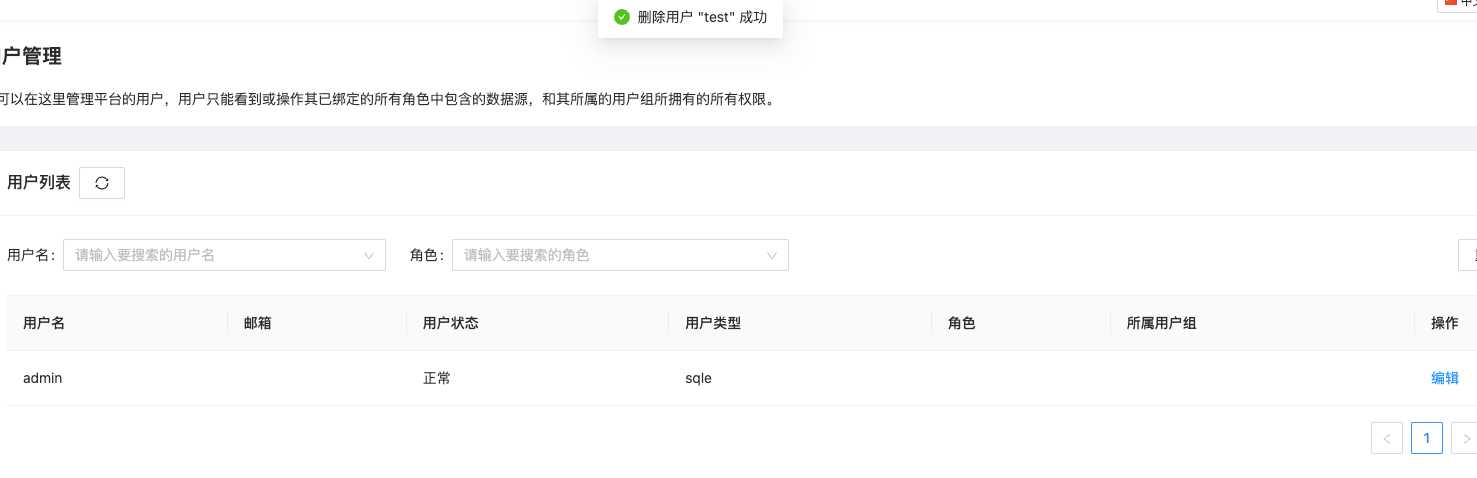
Task: Edit the admin user
Action: pos(1445,378)
